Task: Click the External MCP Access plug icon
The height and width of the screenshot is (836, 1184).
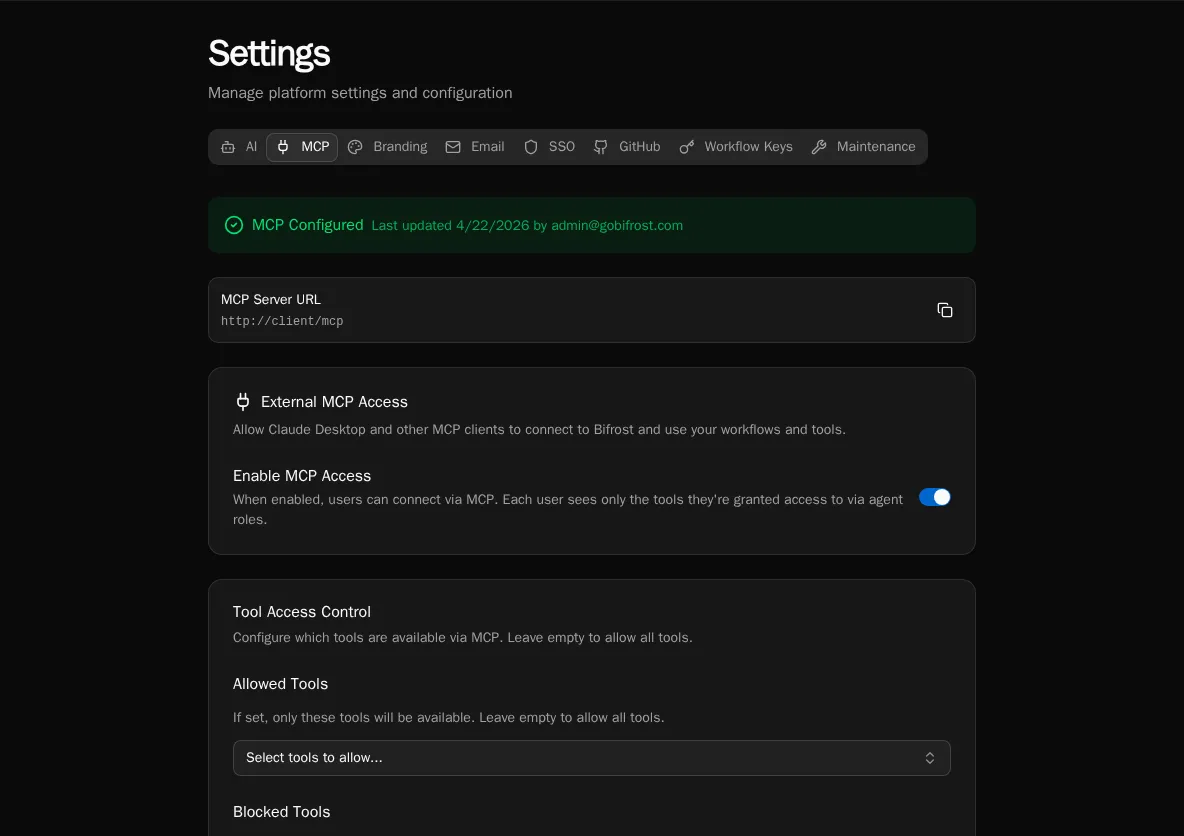Action: [243, 401]
